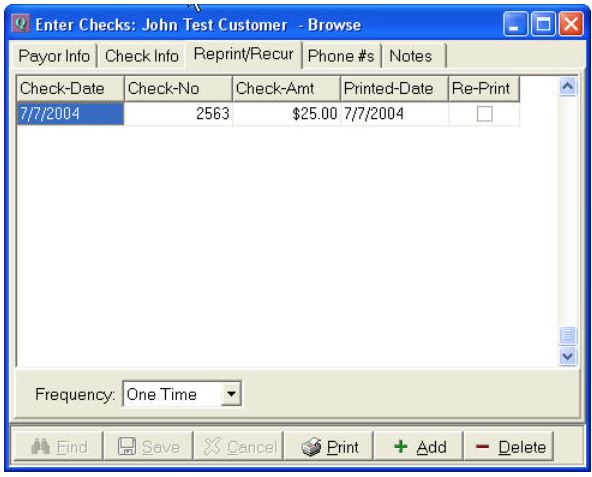Close the Enter Checks window
592x477 pixels.
tap(571, 23)
